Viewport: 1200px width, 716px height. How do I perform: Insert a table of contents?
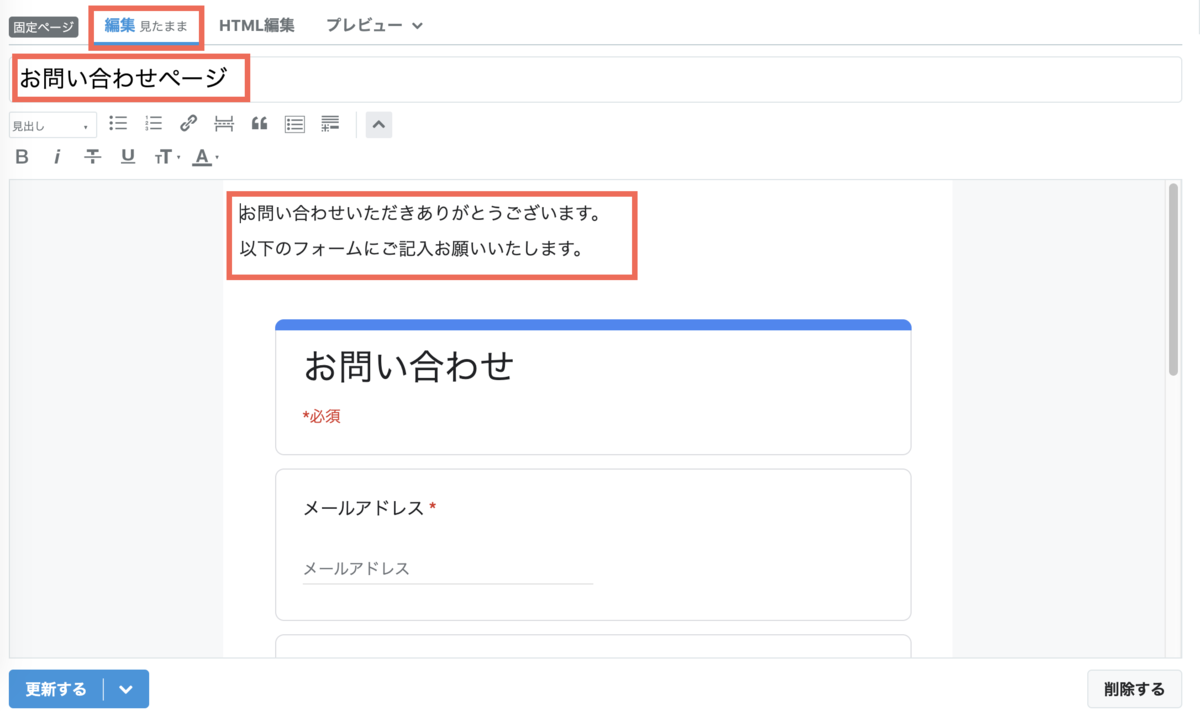[x=294, y=123]
